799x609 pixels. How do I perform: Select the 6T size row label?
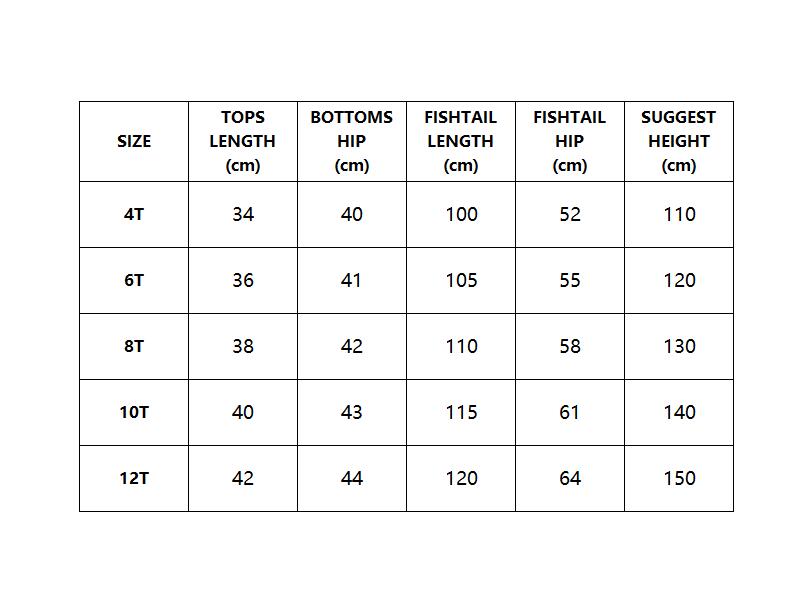[x=134, y=280]
